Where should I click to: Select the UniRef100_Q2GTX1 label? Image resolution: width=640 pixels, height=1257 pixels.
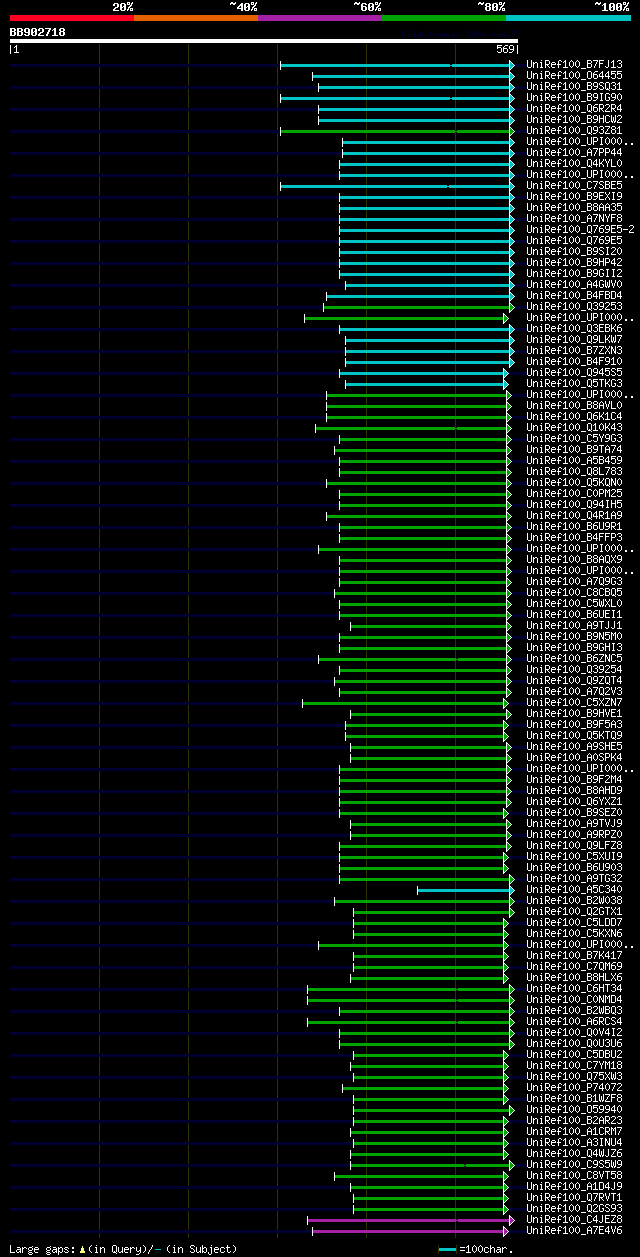click(x=575, y=911)
